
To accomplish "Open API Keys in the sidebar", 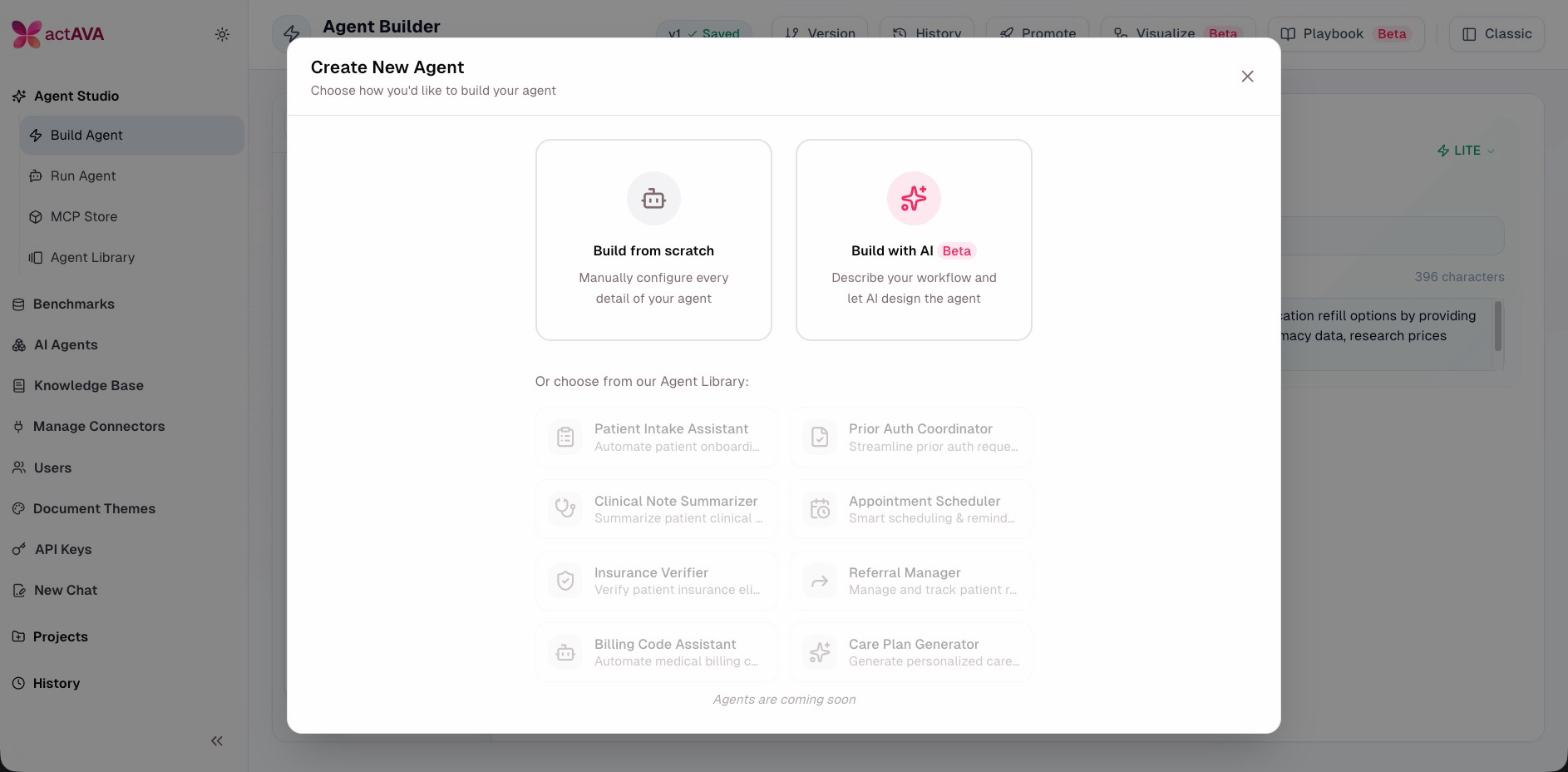I will (x=62, y=550).
